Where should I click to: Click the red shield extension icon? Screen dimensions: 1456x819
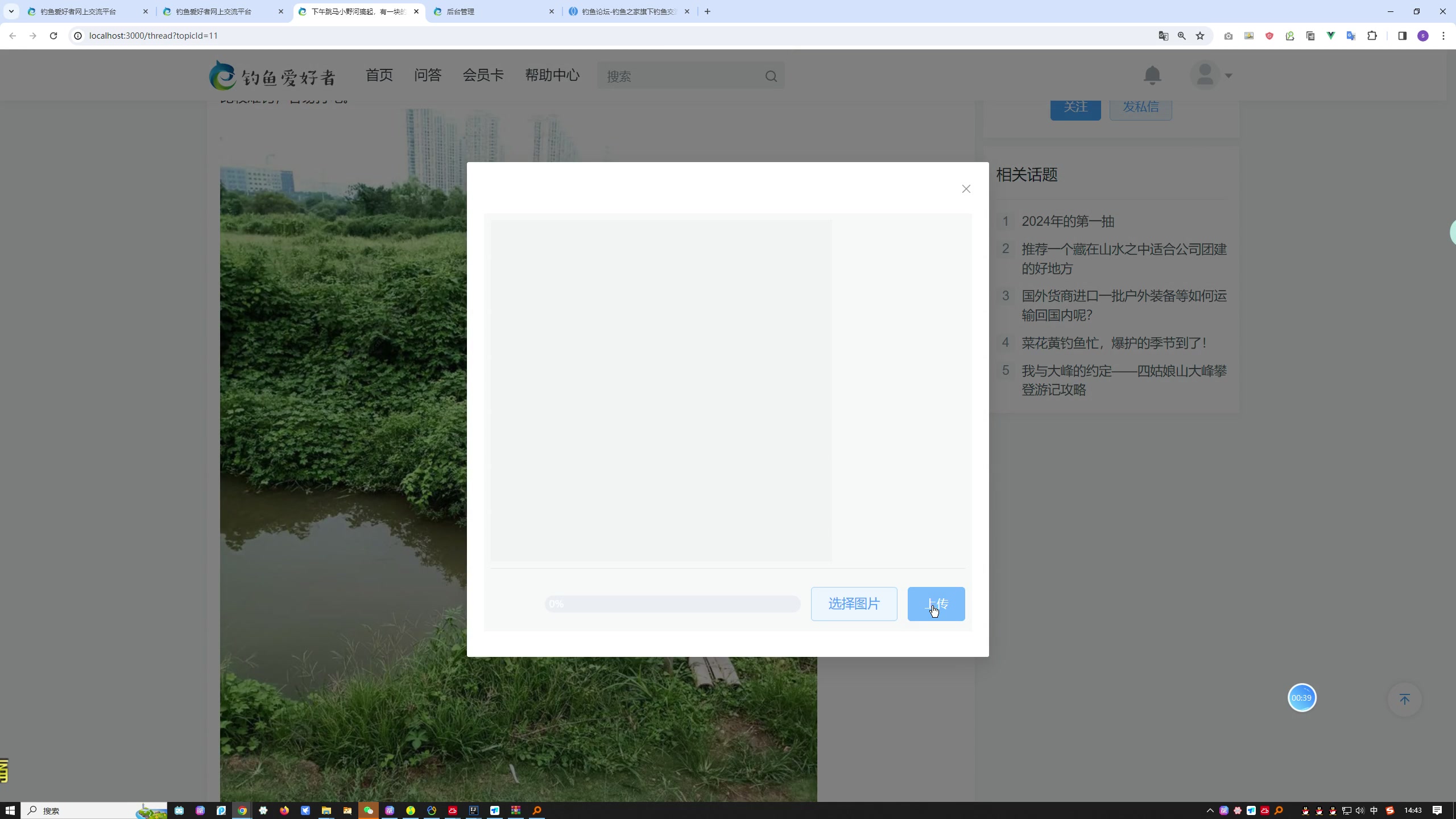1269,36
